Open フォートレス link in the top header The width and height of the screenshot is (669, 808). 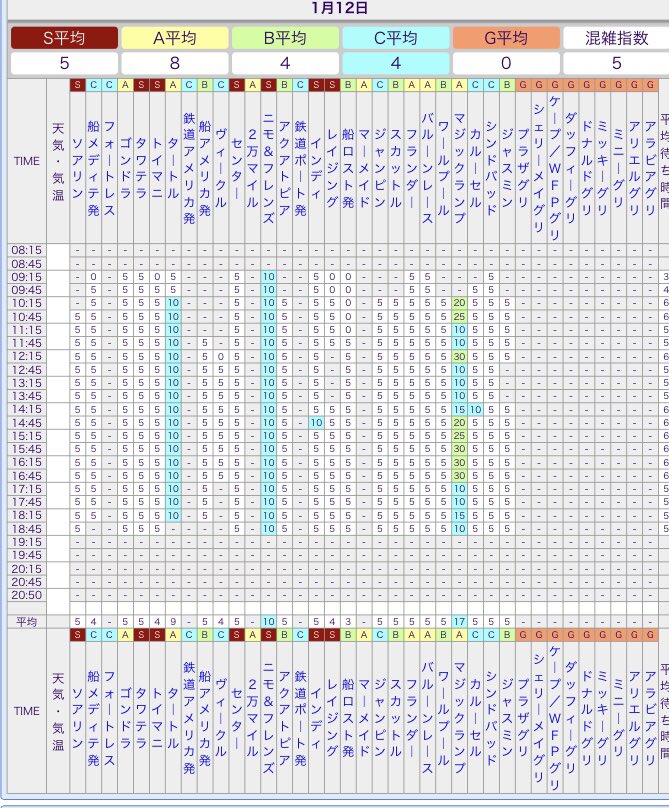109,168
